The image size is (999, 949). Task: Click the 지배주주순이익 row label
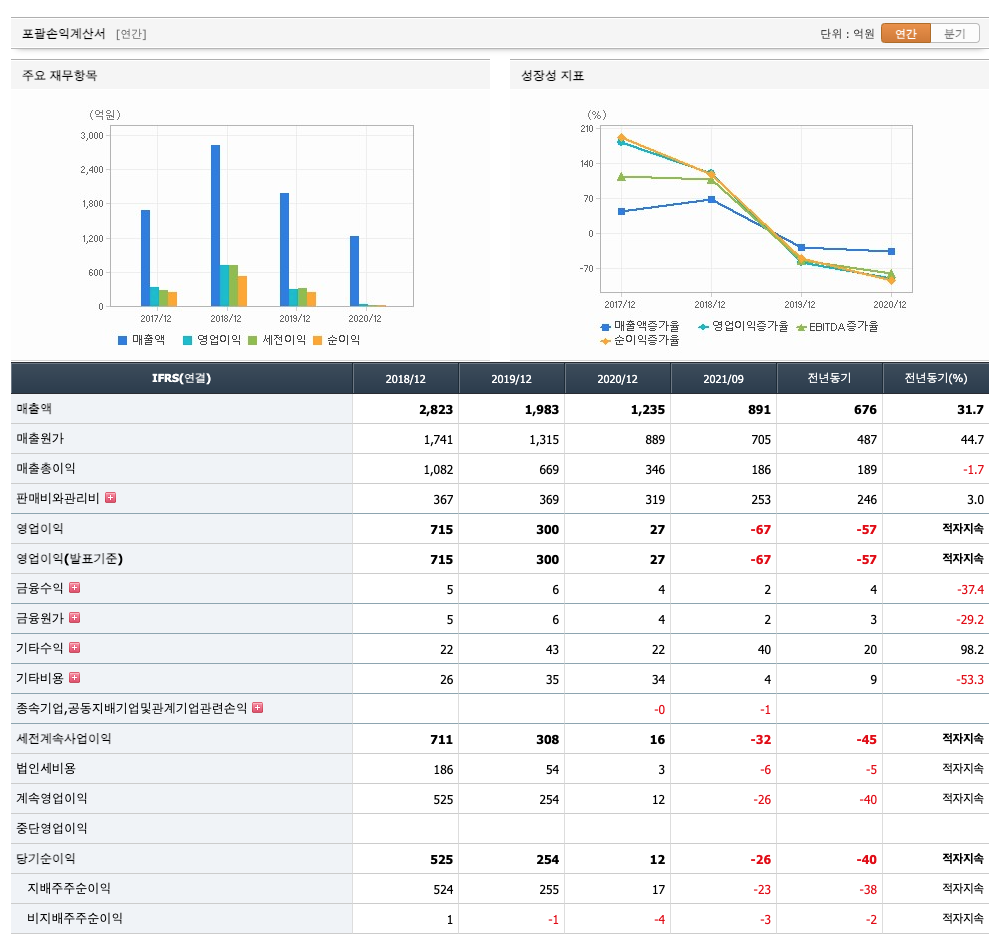tap(69, 888)
